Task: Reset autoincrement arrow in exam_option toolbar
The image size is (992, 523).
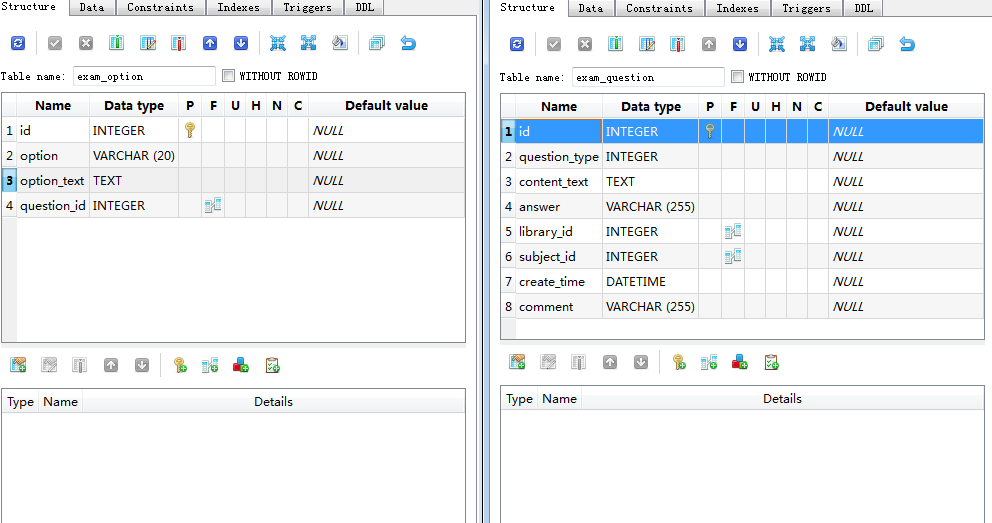Action: [408, 43]
